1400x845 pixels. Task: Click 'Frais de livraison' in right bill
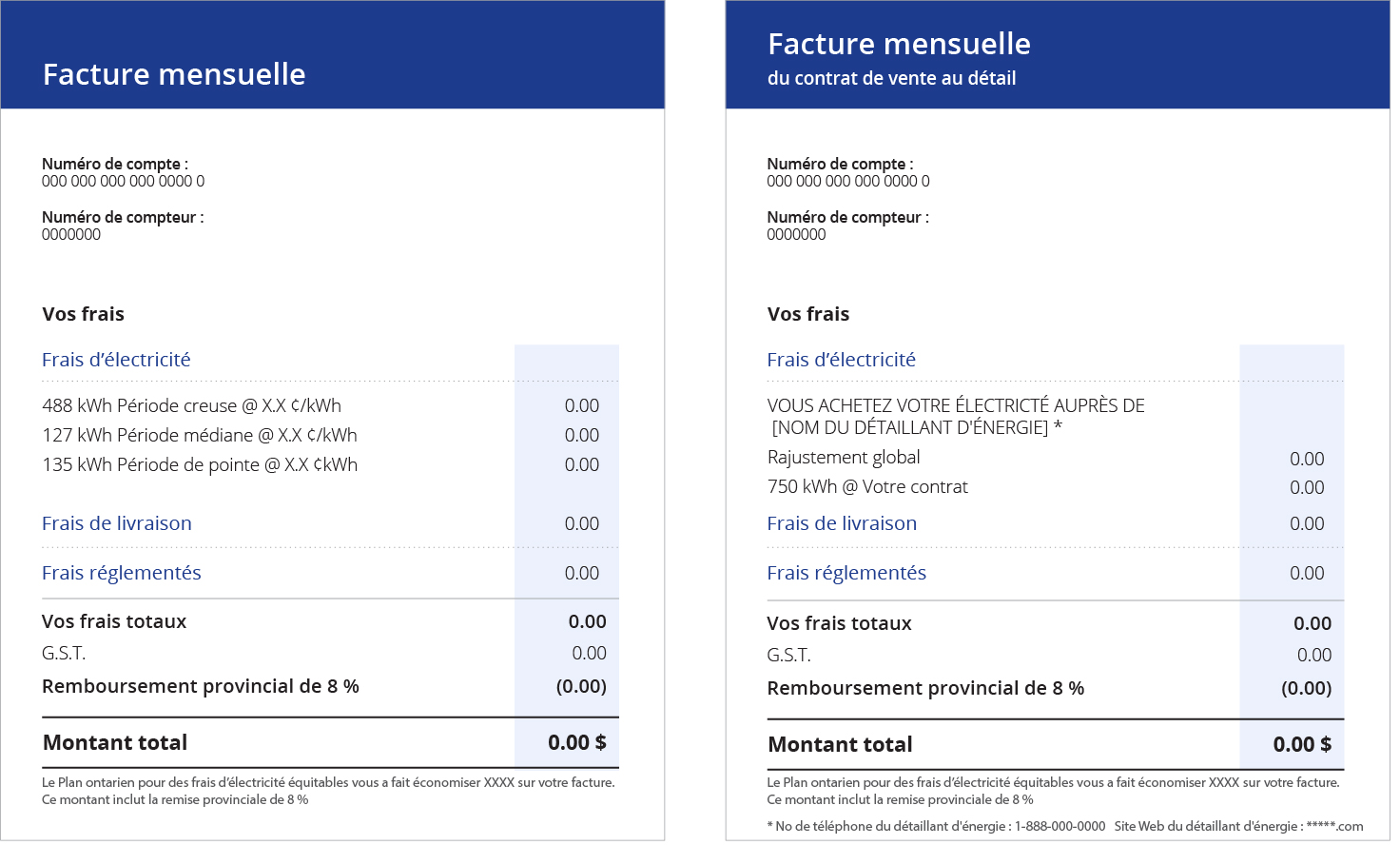842,523
